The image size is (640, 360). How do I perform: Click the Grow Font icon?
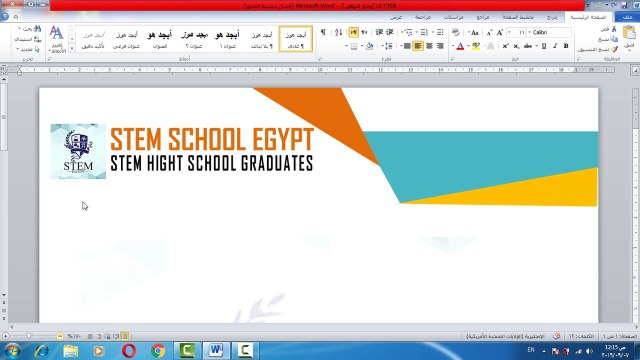click(x=500, y=32)
